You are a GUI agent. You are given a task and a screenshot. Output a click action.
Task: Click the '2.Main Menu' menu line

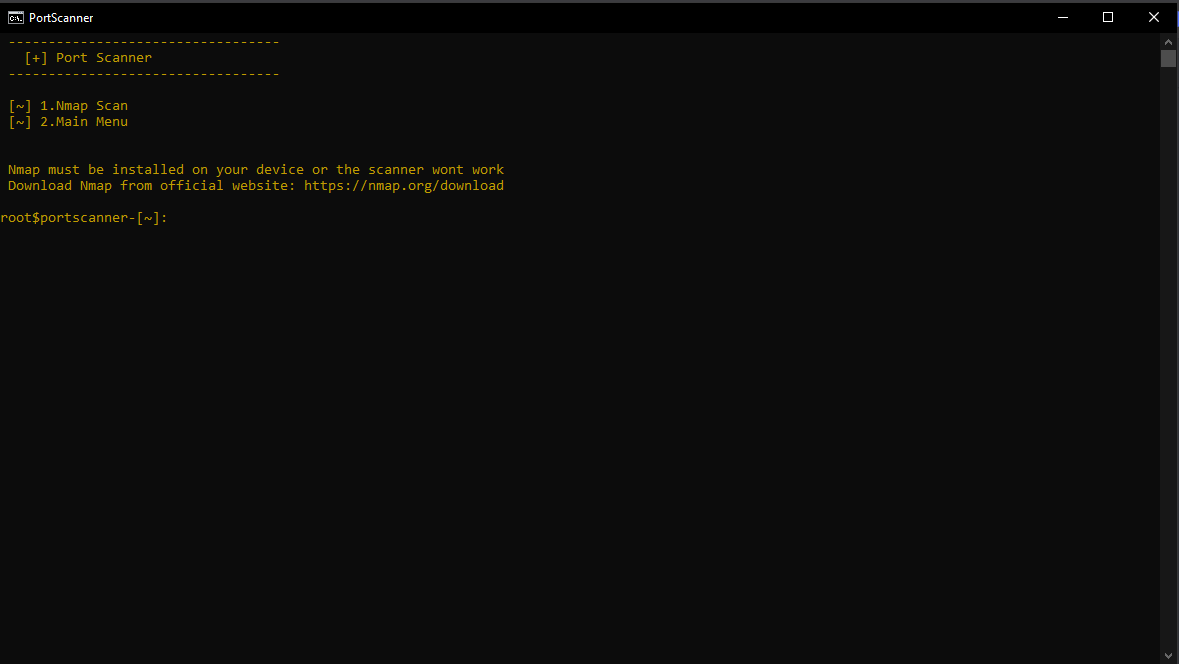68,122
